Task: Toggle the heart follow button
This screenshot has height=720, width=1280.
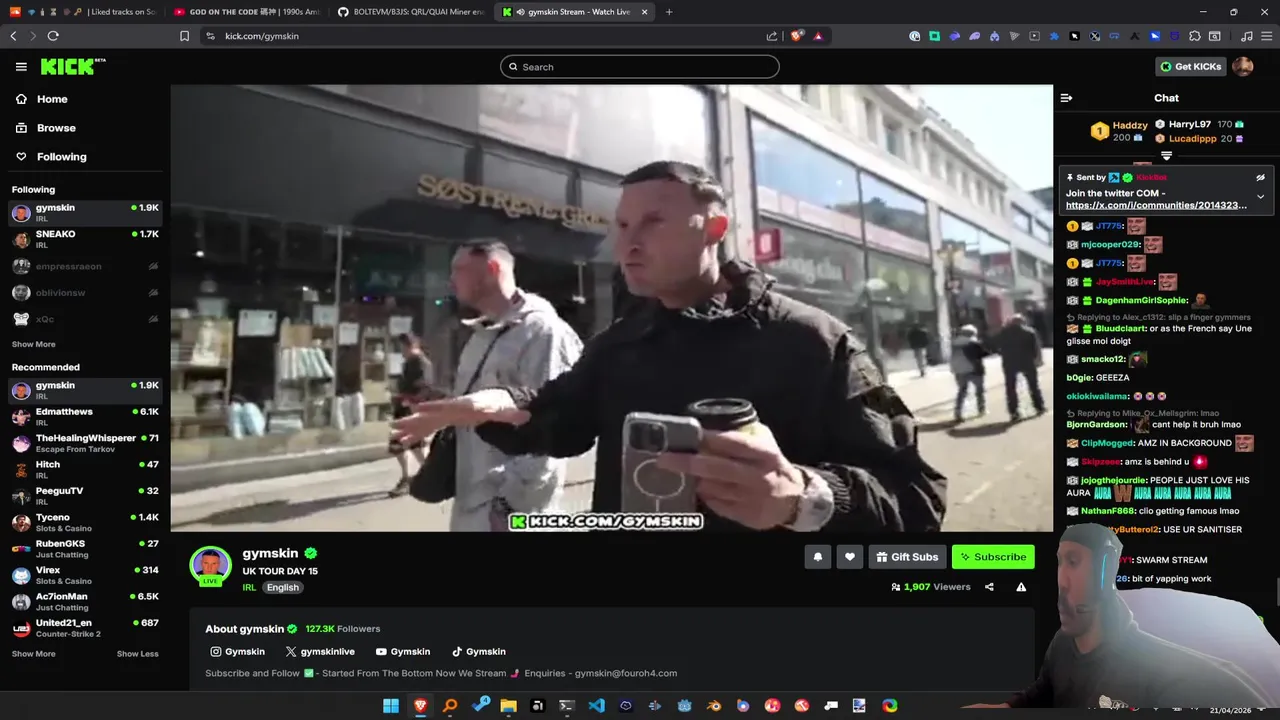Action: [x=849, y=557]
